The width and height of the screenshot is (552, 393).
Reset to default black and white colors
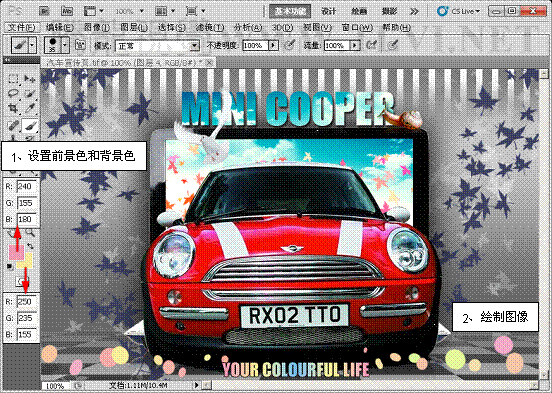pos(10,266)
